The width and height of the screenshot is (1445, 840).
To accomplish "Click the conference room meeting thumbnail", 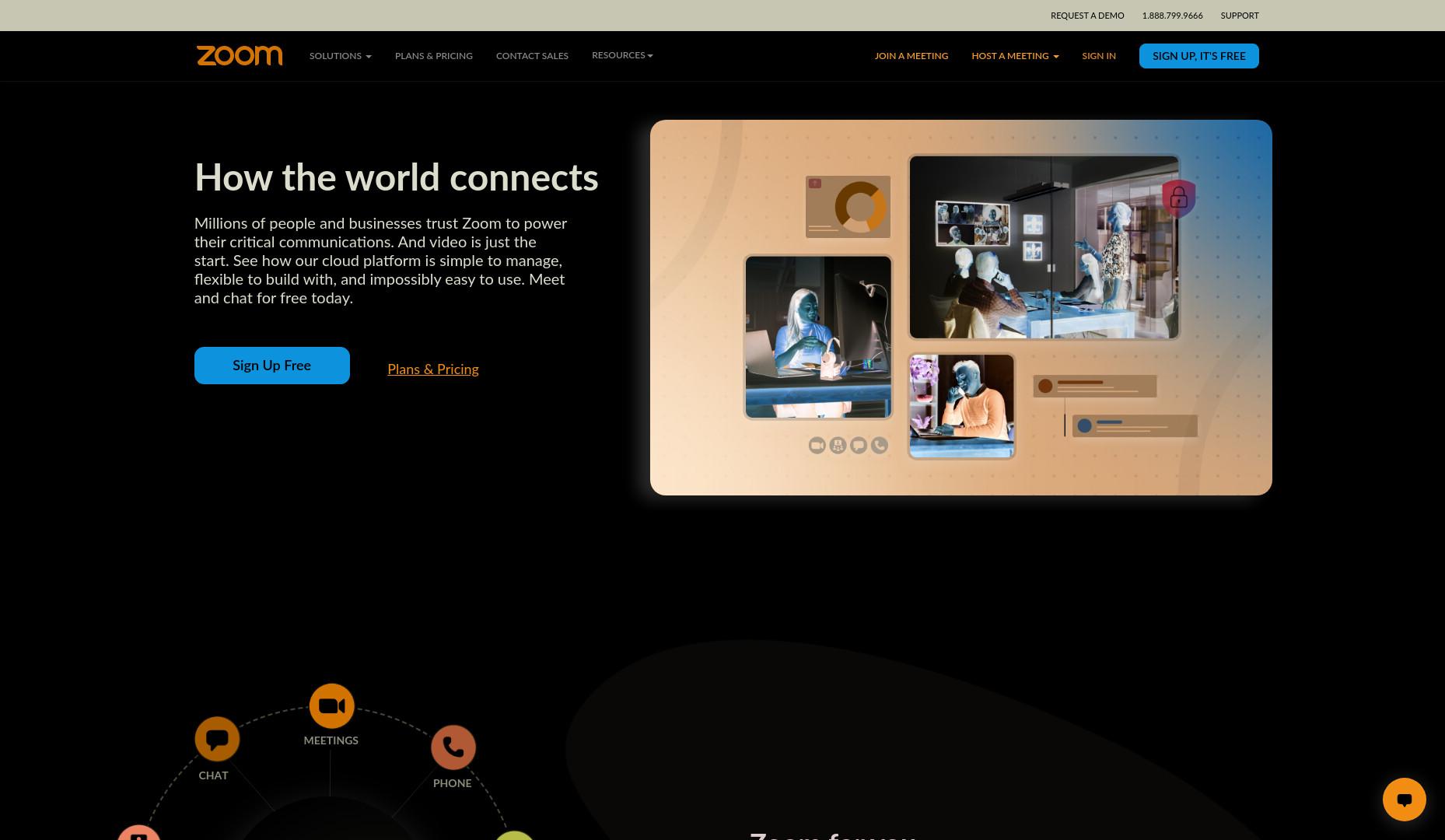I will [x=1044, y=247].
